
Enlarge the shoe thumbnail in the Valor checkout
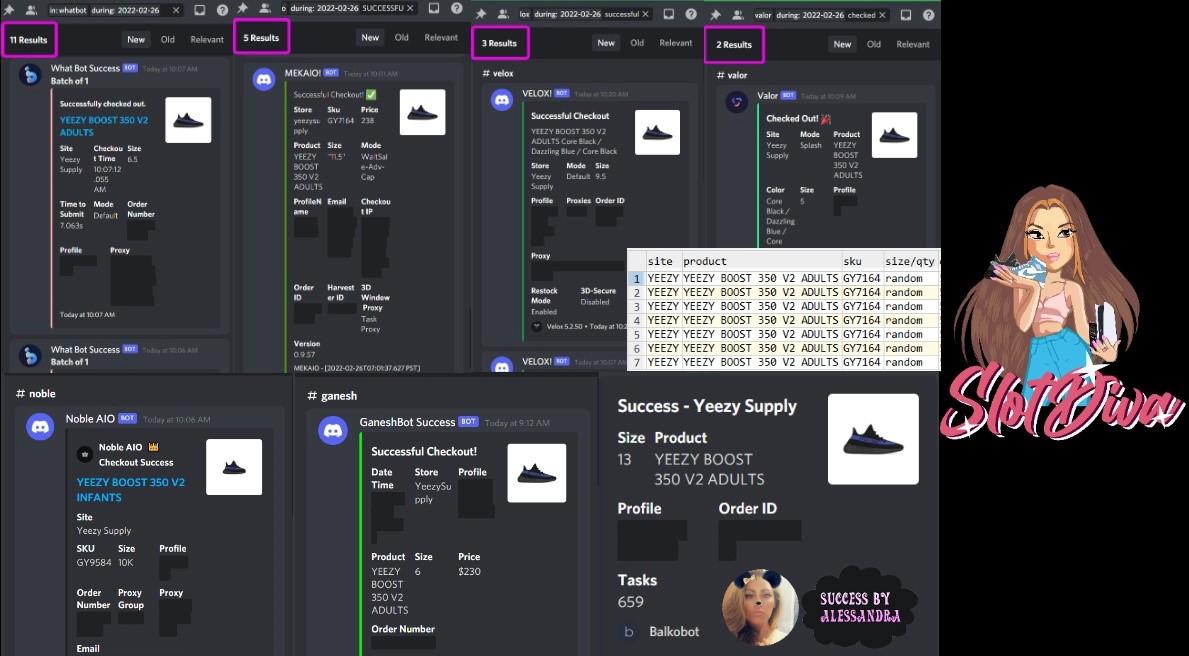tap(895, 135)
